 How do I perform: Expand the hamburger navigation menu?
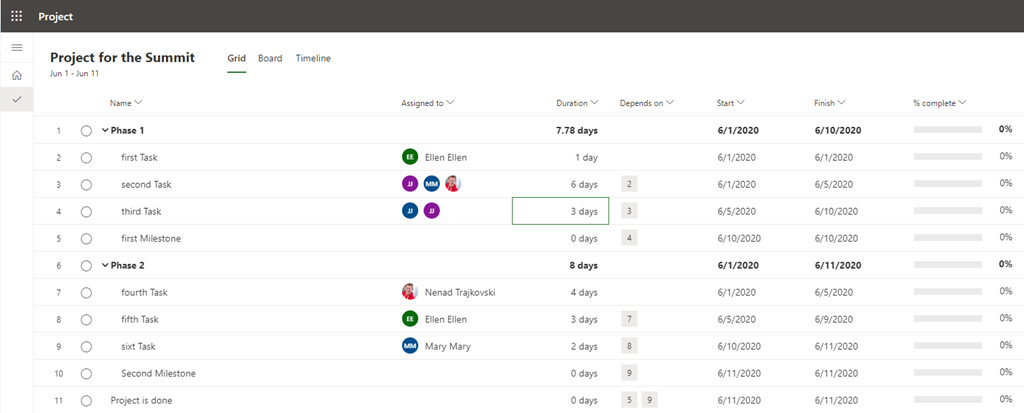click(16, 48)
